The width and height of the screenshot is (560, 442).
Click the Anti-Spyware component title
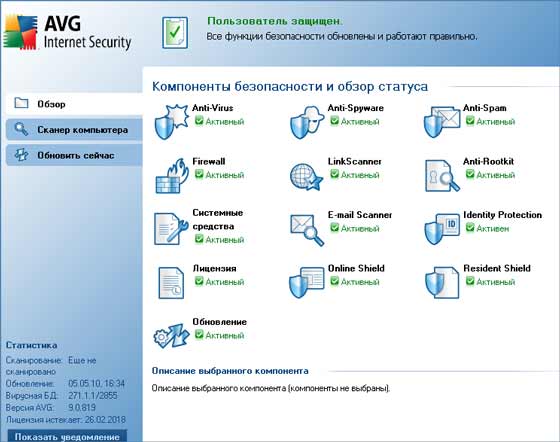pos(356,108)
